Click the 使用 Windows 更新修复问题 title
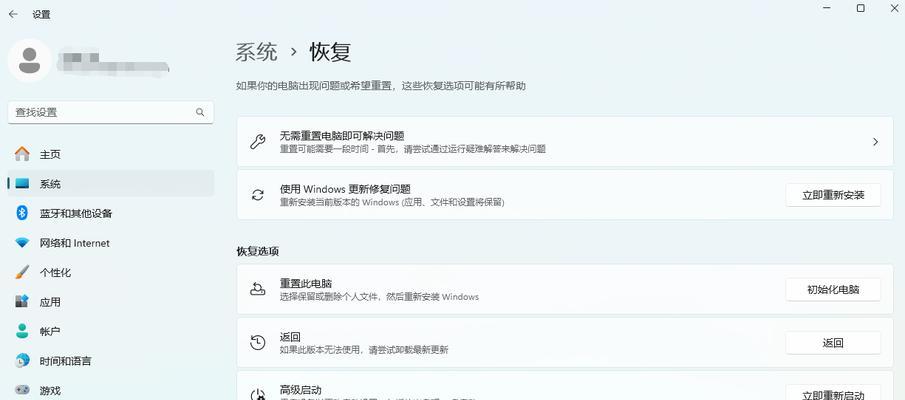This screenshot has height=400, width=905. point(345,189)
